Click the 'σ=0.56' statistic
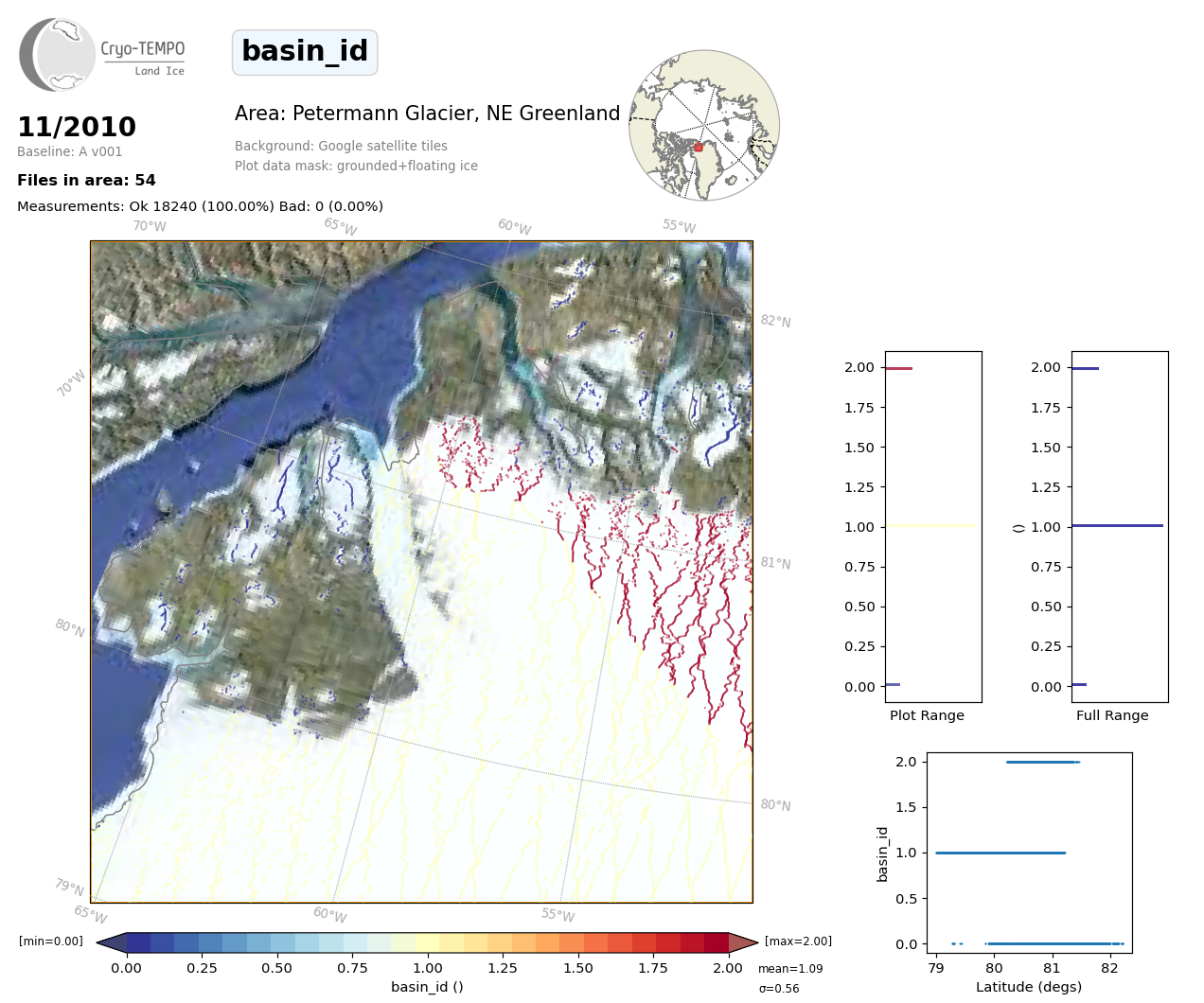This screenshot has height=1003, width=1204. [779, 989]
